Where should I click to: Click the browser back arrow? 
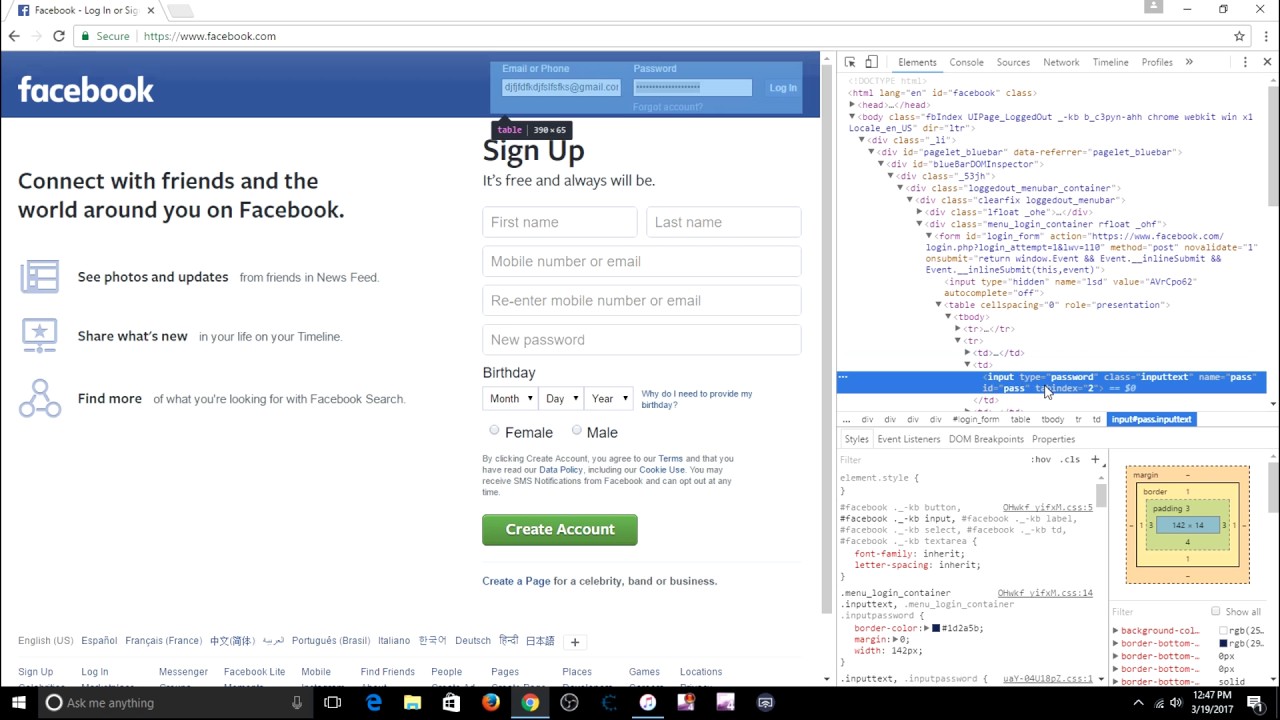tap(14, 36)
